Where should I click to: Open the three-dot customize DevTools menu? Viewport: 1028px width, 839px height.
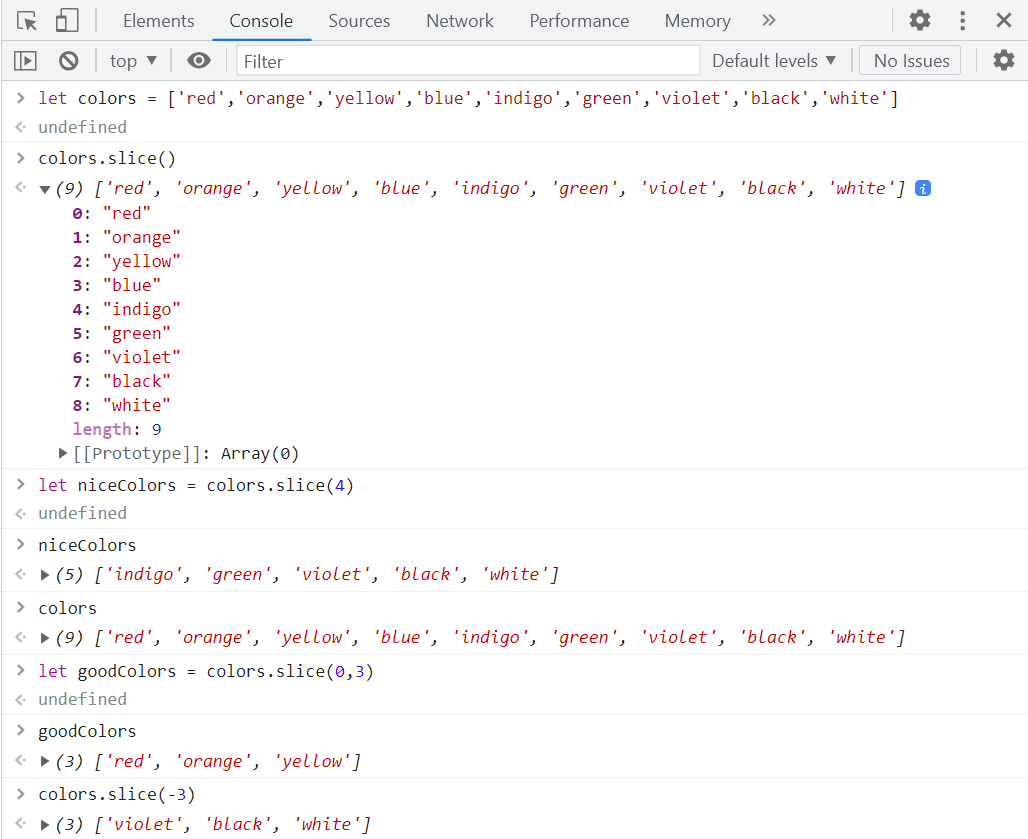[x=962, y=20]
